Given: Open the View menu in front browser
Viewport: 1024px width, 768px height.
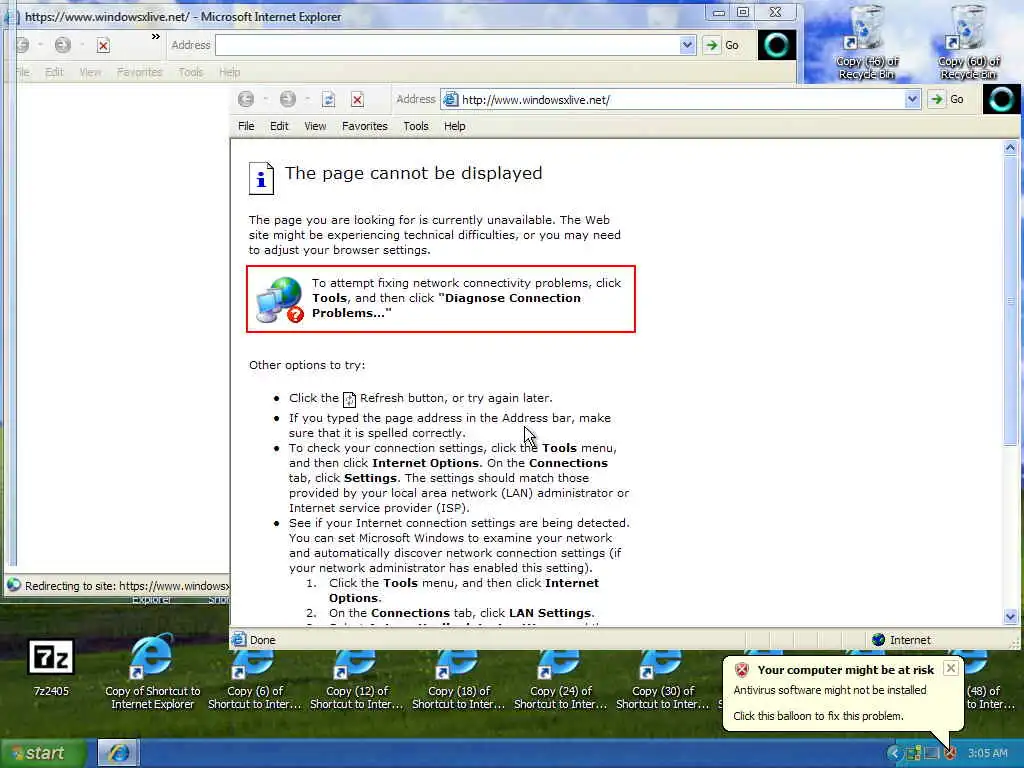Looking at the screenshot, I should [315, 126].
